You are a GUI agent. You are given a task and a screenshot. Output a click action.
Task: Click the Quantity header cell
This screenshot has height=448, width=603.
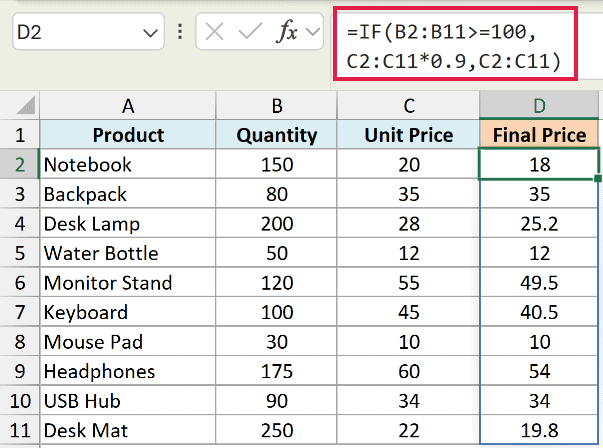click(x=277, y=134)
